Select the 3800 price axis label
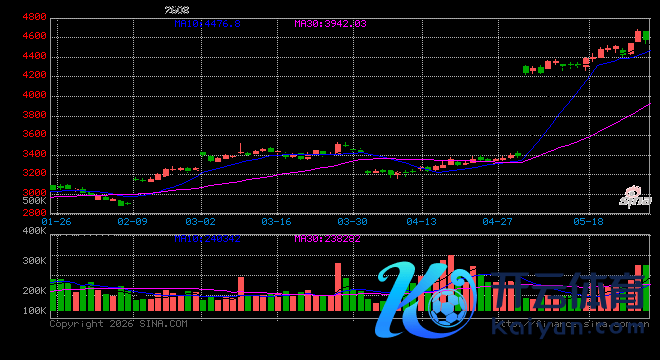660x360 pixels. coord(34,115)
